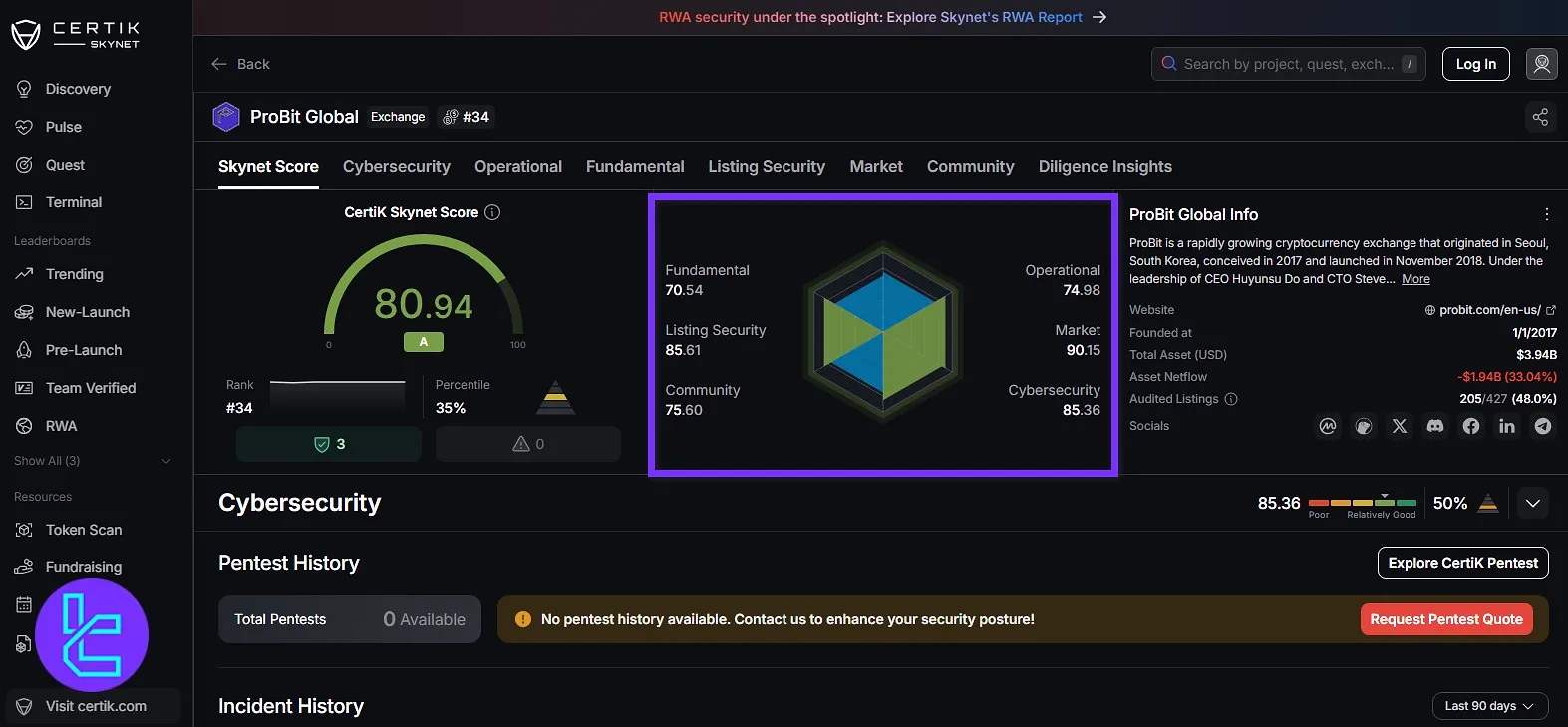Open the Last 90 days dropdown
The height and width of the screenshot is (727, 1568).
click(1489, 706)
